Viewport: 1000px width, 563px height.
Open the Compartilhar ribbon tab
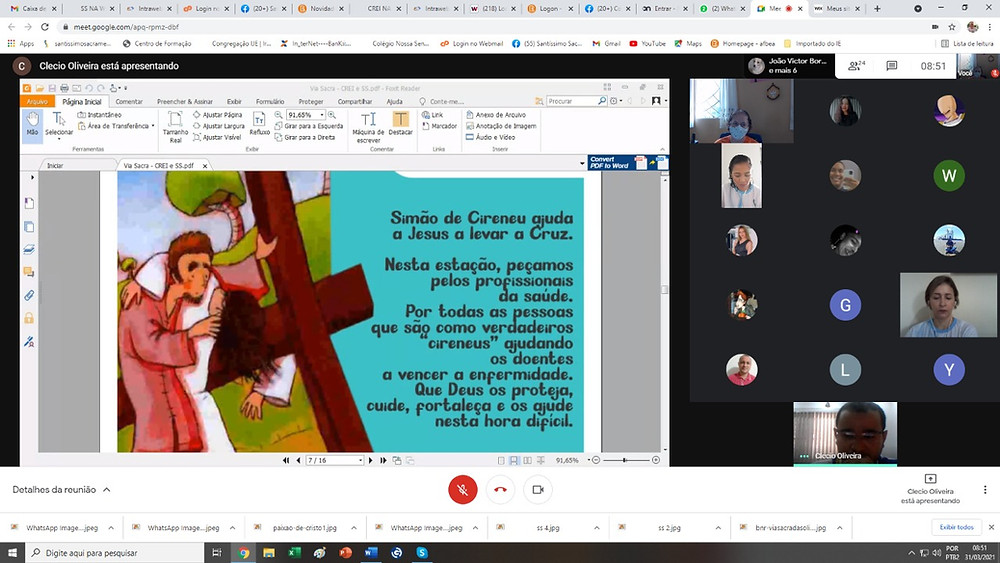point(355,101)
